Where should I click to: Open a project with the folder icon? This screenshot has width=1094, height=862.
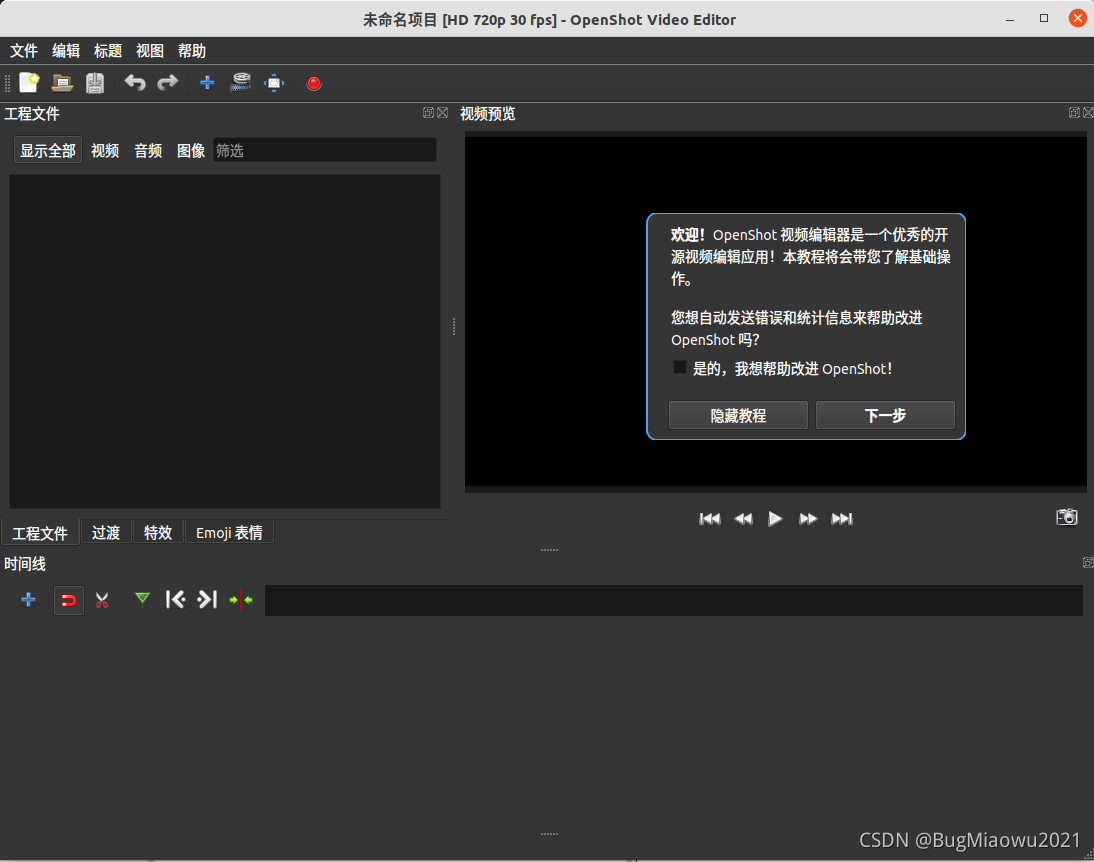[x=62, y=83]
